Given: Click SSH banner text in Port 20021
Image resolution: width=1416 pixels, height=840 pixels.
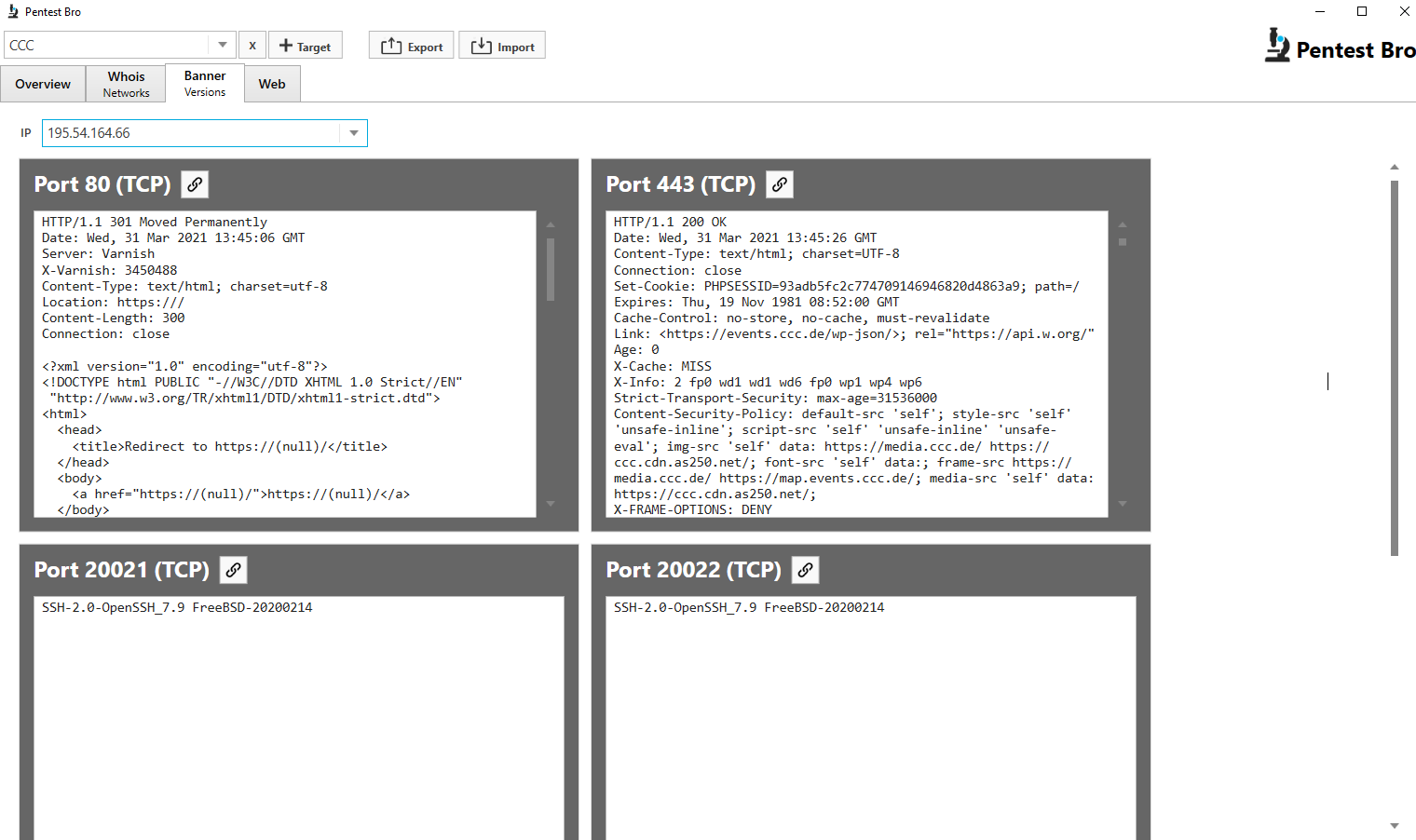Looking at the screenshot, I should (x=177, y=607).
